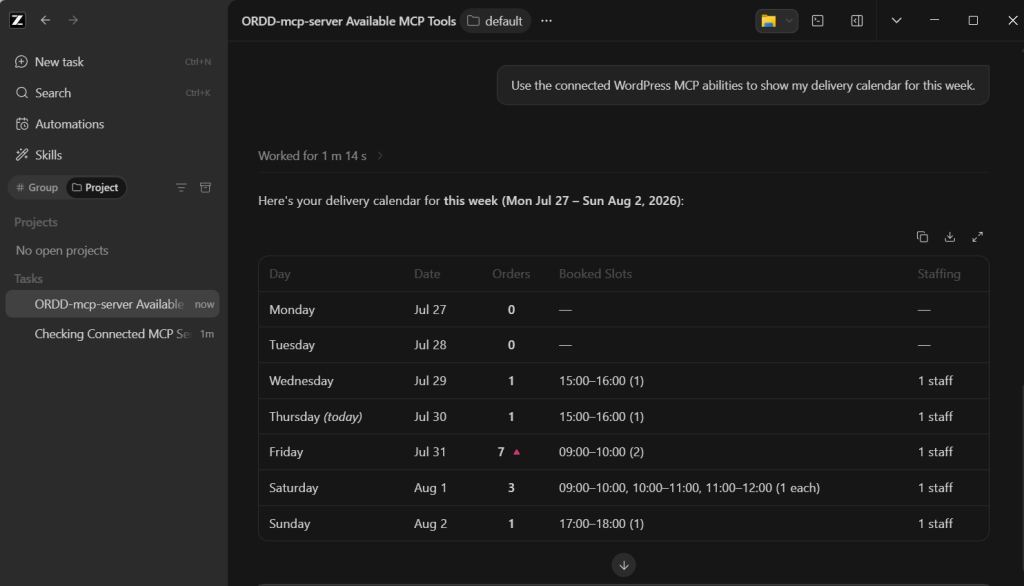Click the Jul 29 date cell
Screen dimensions: 1024x586
(430, 381)
